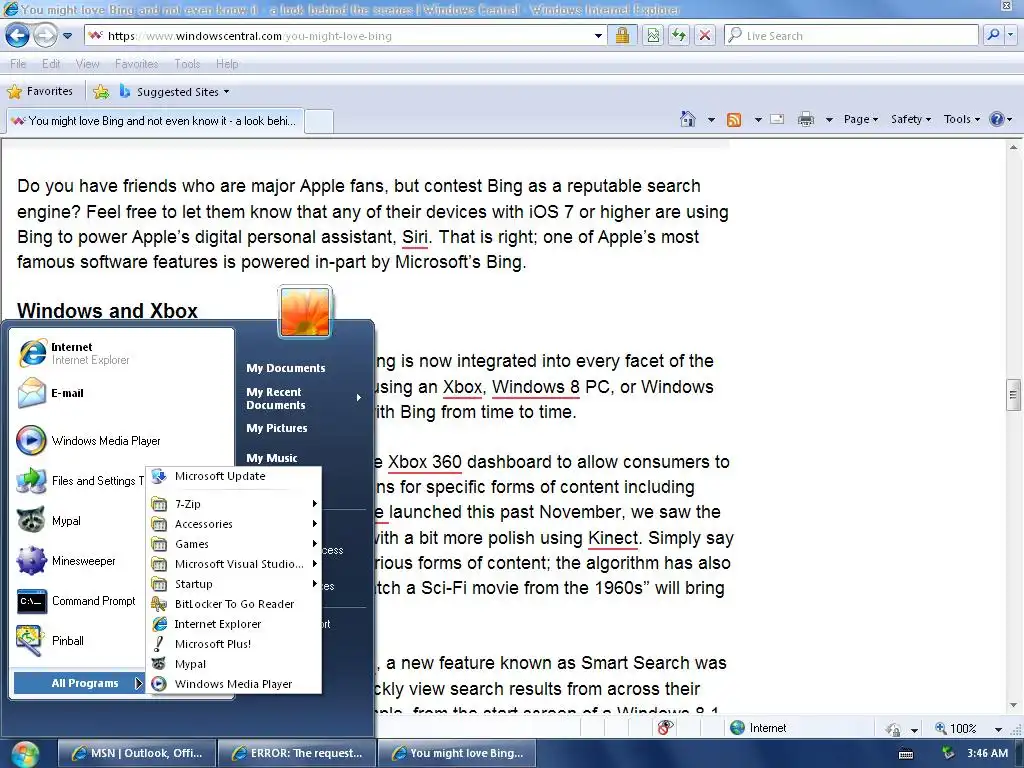Open the Page menu in command bar
The width and height of the screenshot is (1024, 768).
860,120
